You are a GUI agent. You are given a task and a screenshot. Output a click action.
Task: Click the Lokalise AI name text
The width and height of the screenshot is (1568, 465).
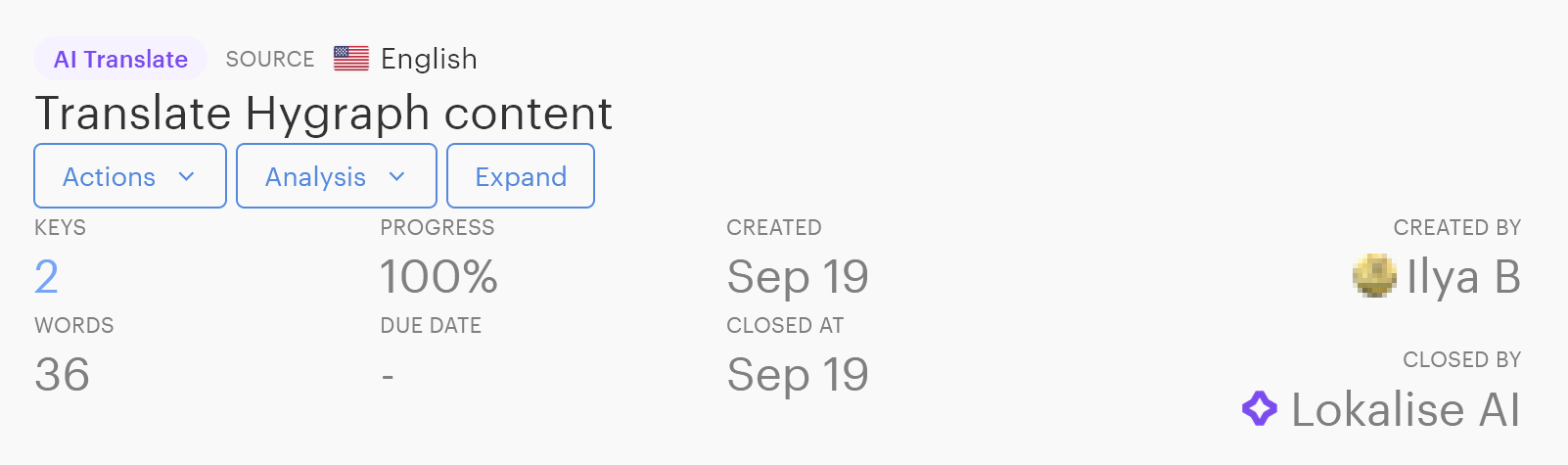point(1406,409)
